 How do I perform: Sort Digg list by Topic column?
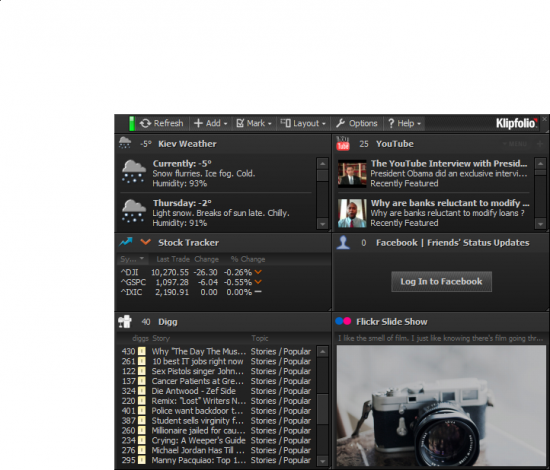tap(260, 338)
